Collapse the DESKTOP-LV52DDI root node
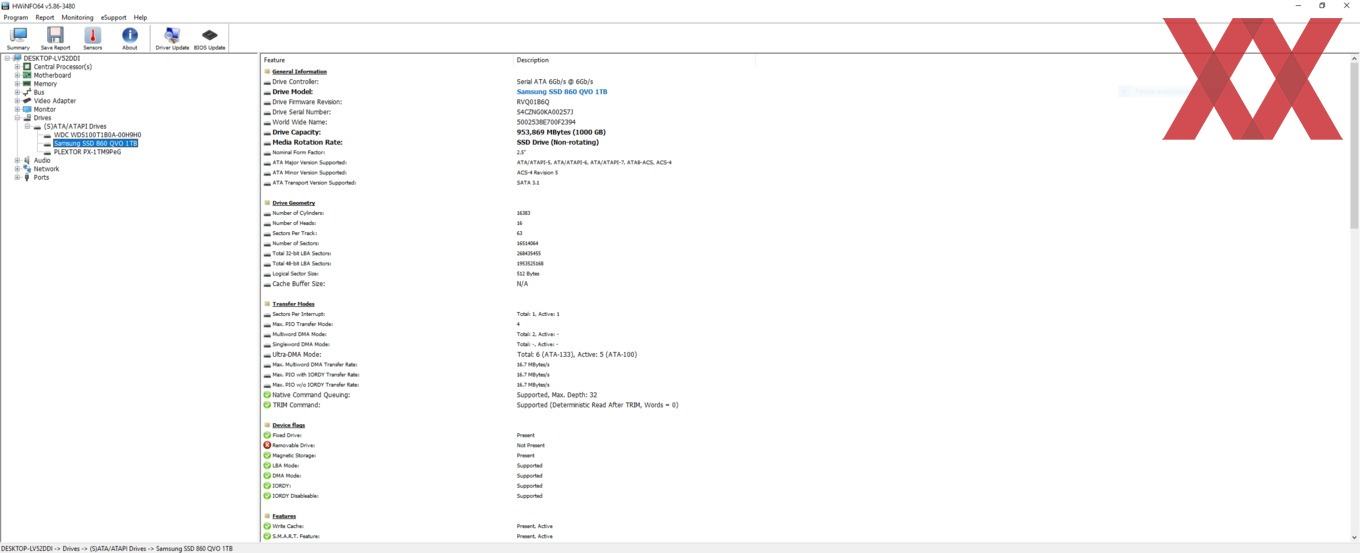1360x553 pixels. point(7,58)
